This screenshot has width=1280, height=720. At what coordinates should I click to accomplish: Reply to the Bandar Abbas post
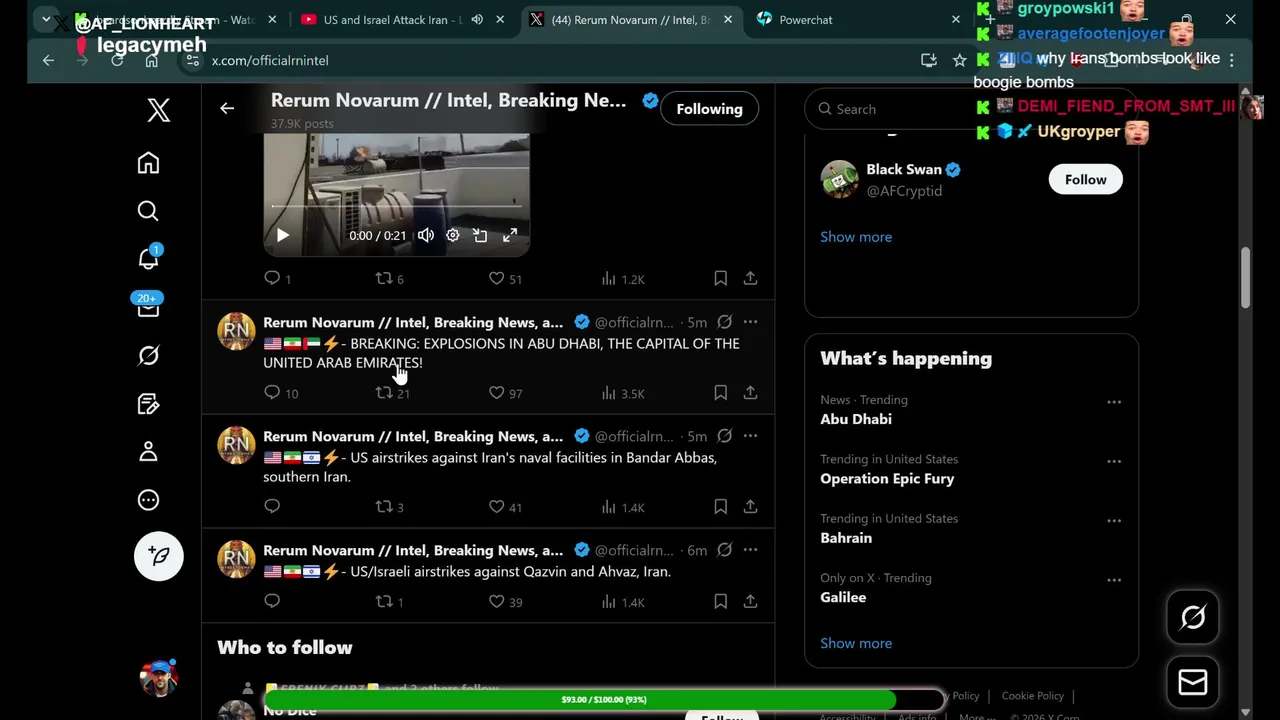coord(272,507)
